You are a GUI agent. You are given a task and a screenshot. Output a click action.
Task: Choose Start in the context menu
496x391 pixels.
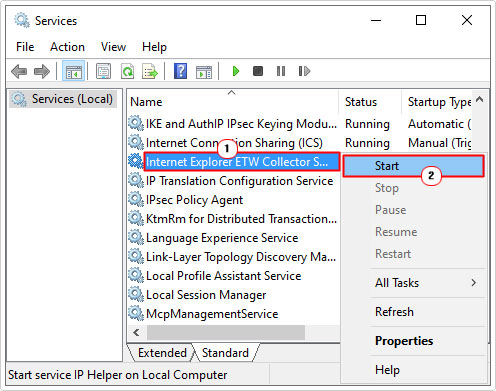pos(413,166)
